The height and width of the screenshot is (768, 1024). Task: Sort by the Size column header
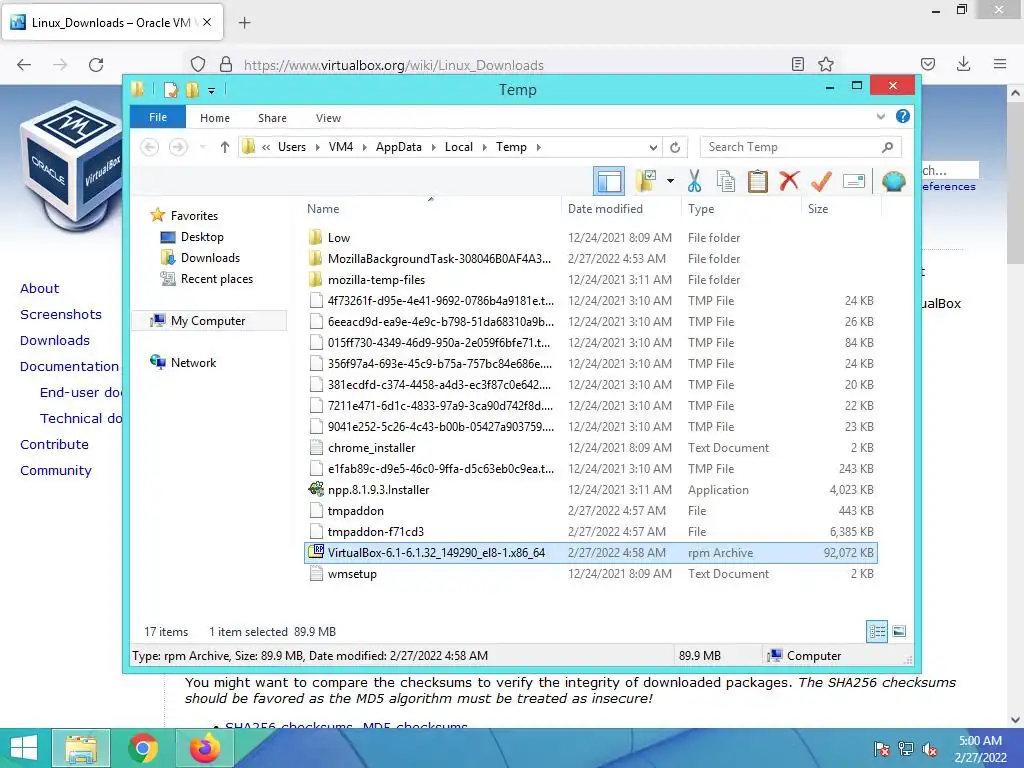click(x=818, y=209)
